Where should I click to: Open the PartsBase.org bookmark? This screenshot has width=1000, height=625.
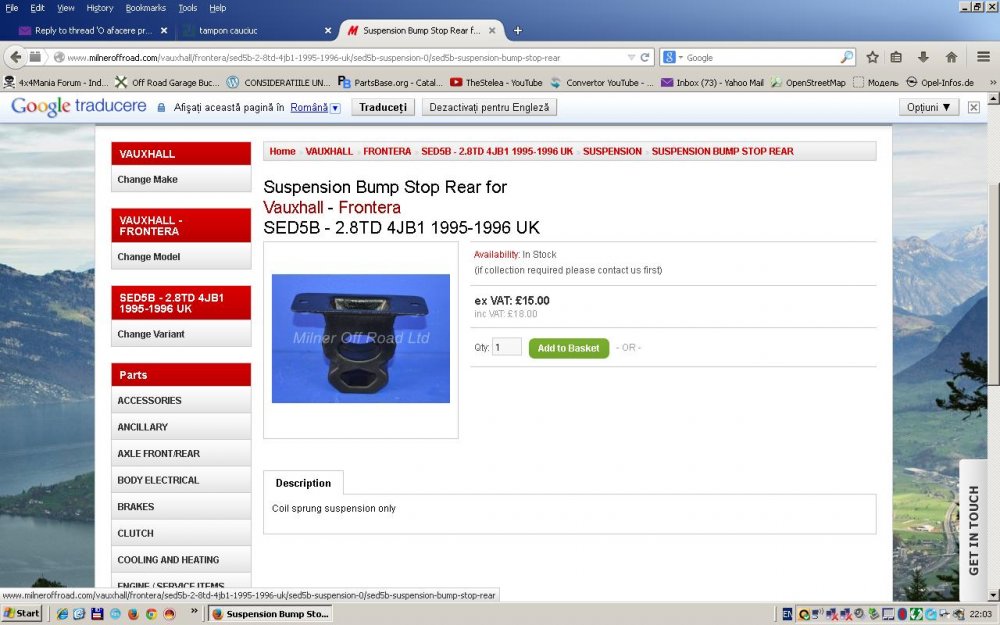click(390, 83)
